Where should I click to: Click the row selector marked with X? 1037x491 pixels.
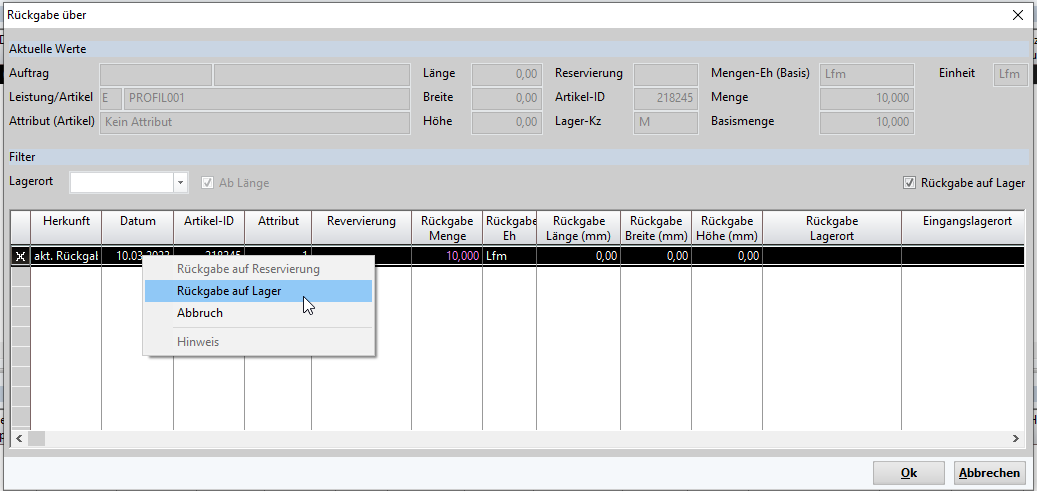(20, 256)
